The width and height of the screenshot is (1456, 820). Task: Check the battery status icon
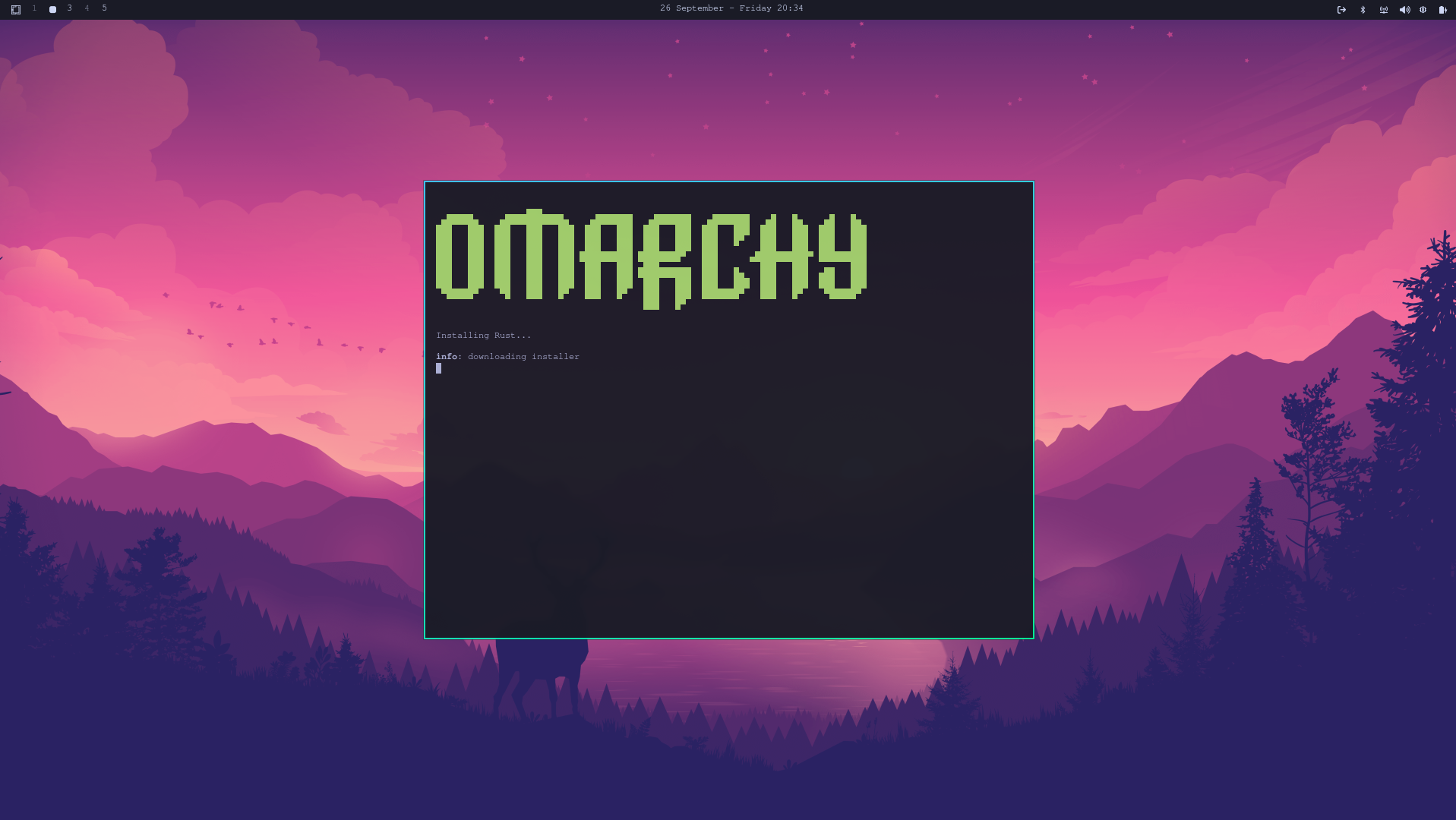pyautogui.click(x=1442, y=10)
